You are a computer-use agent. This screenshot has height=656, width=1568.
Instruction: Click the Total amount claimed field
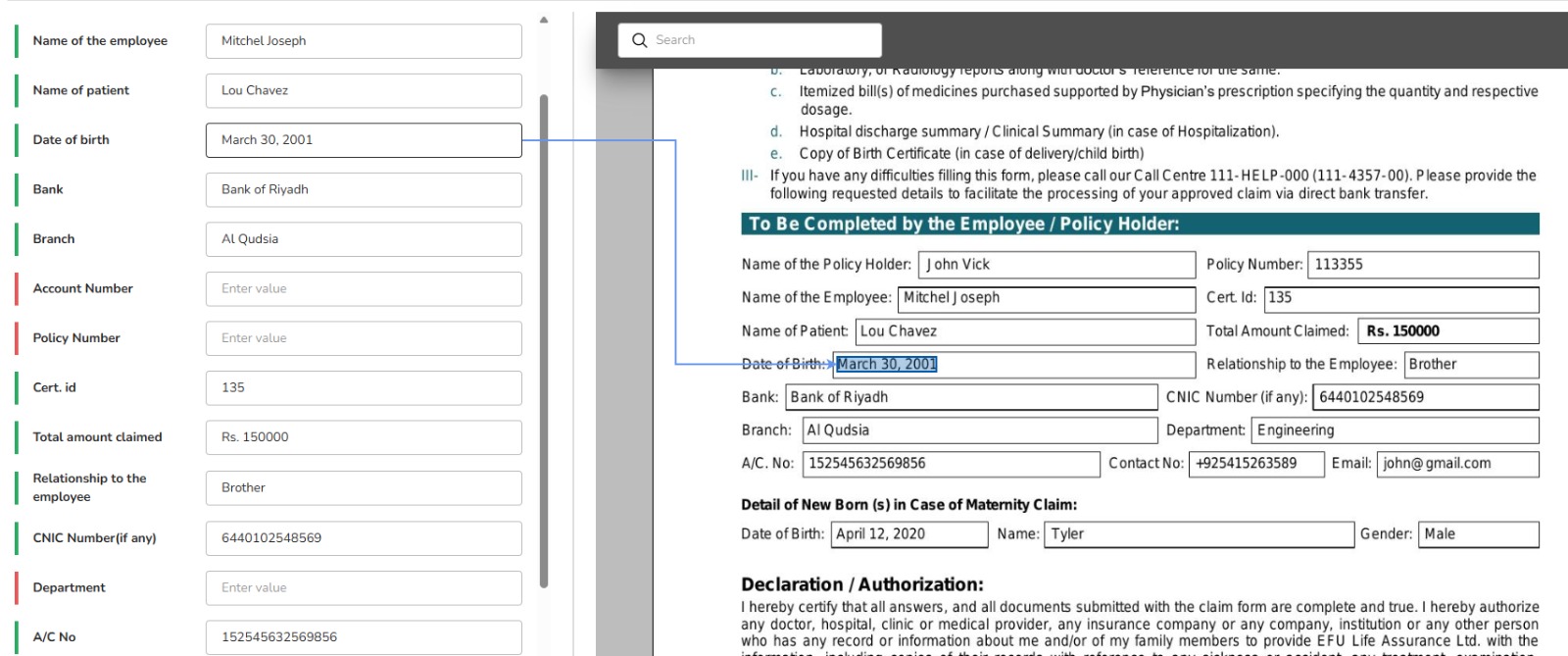point(364,437)
